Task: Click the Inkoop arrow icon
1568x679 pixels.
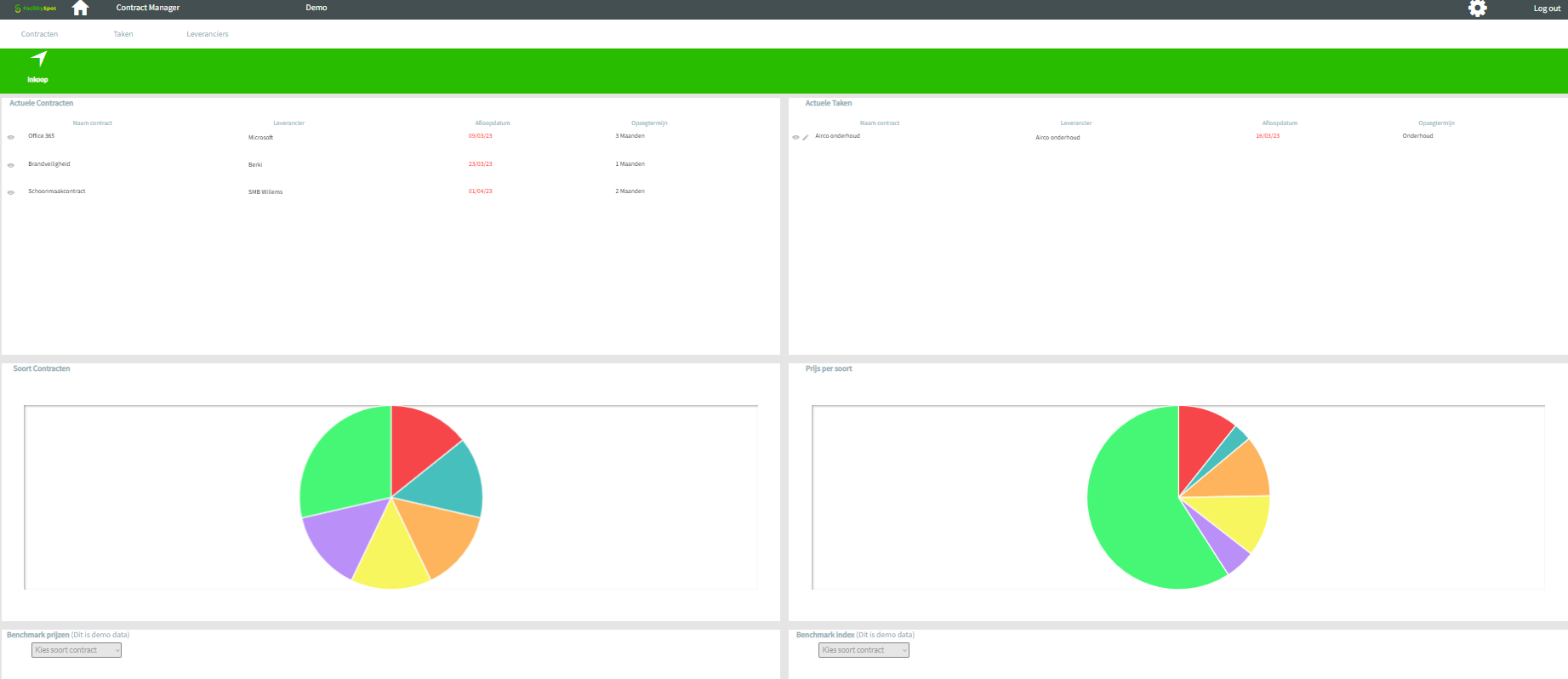Action: tap(38, 60)
